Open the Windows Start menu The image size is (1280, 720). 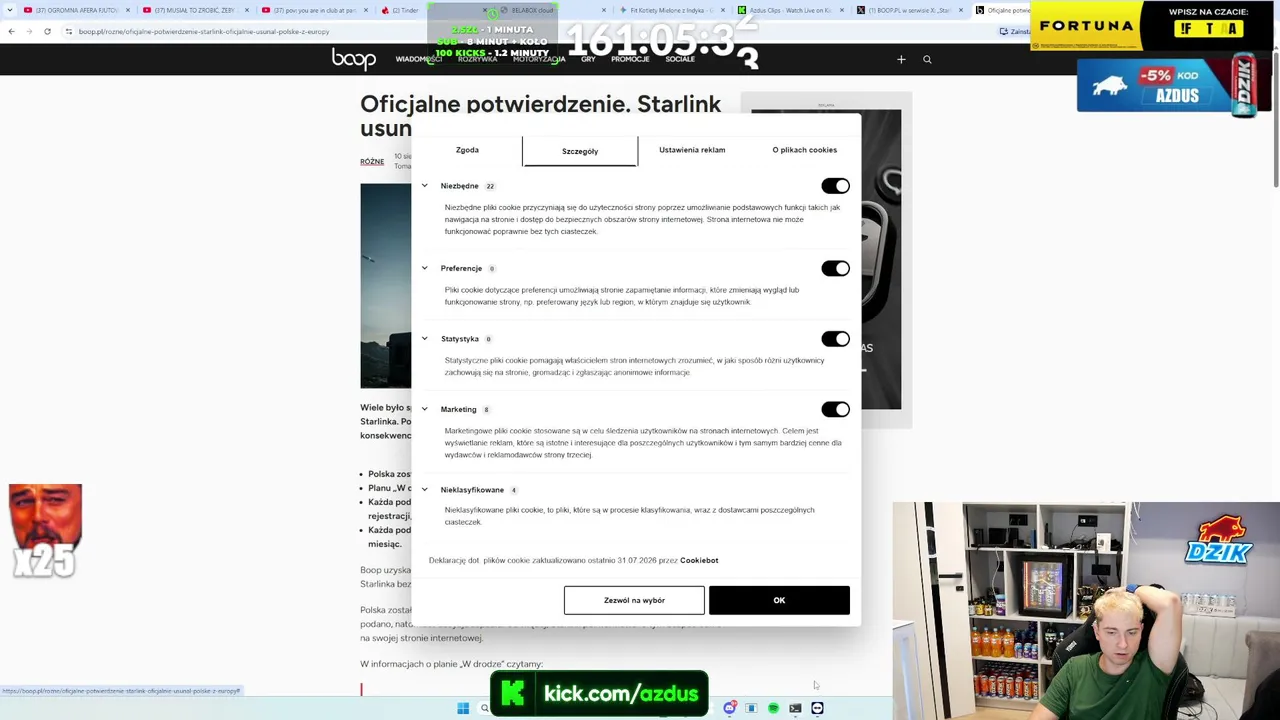[463, 708]
